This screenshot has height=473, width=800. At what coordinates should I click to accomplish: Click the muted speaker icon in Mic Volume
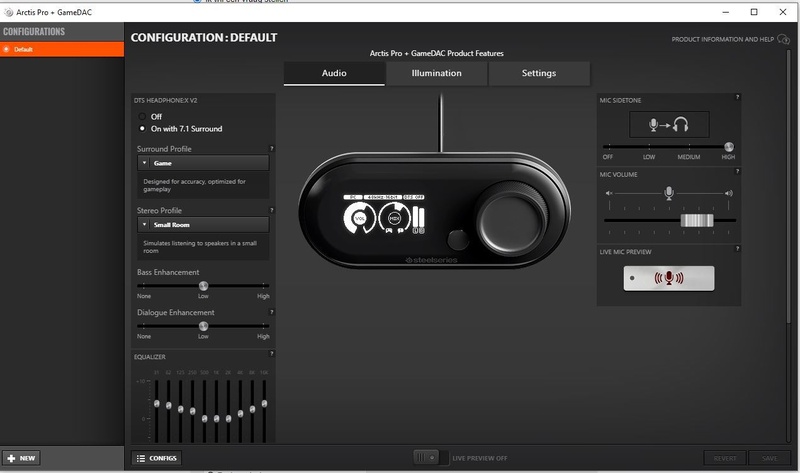coord(609,193)
